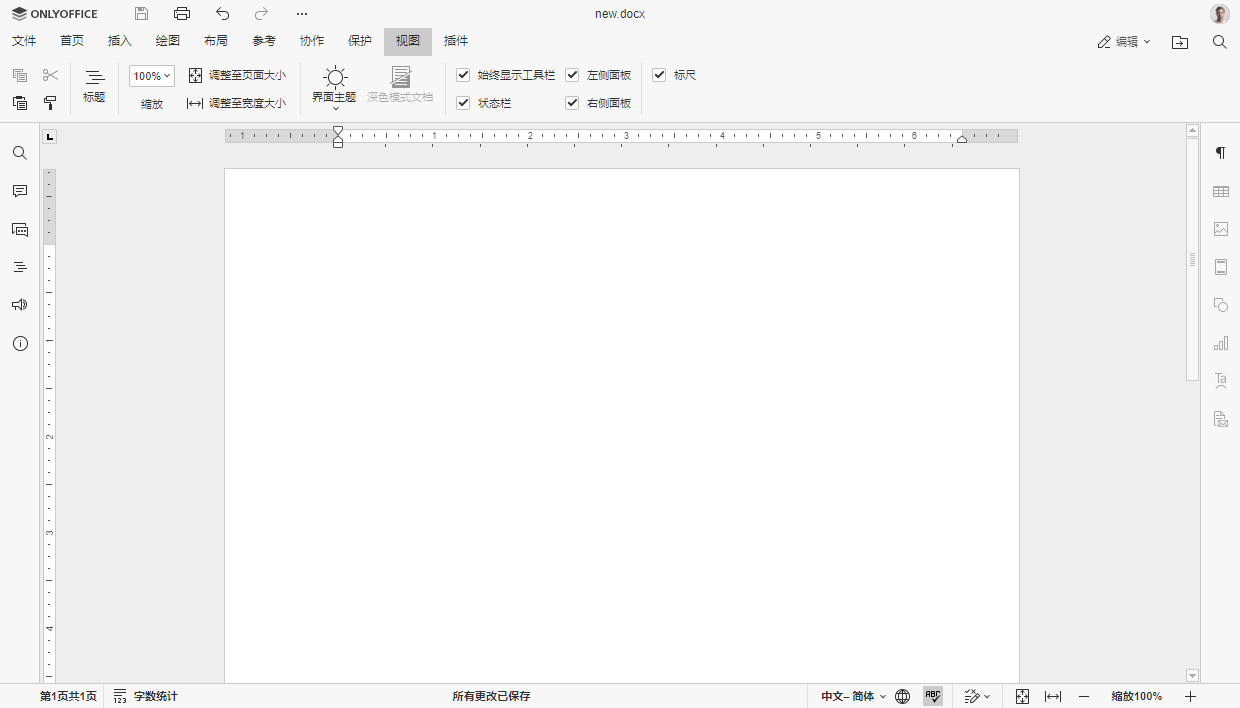Click fit to page icon in status bar
Image resolution: width=1240 pixels, height=708 pixels.
pos(1022,696)
